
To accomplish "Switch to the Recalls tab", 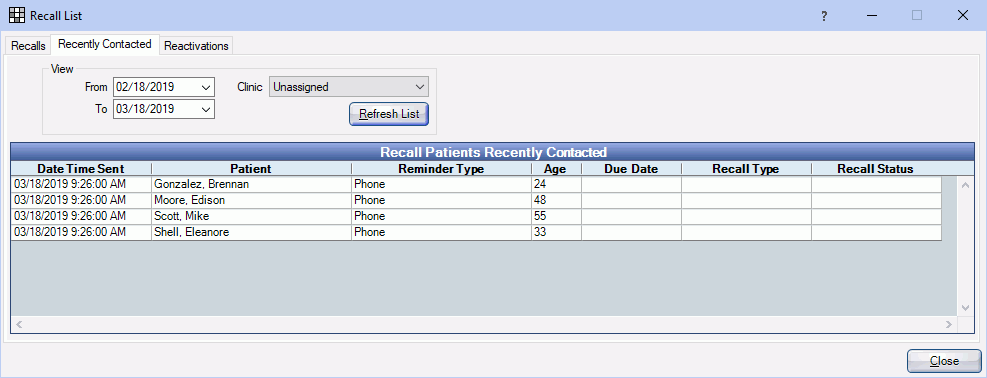I will [x=28, y=46].
